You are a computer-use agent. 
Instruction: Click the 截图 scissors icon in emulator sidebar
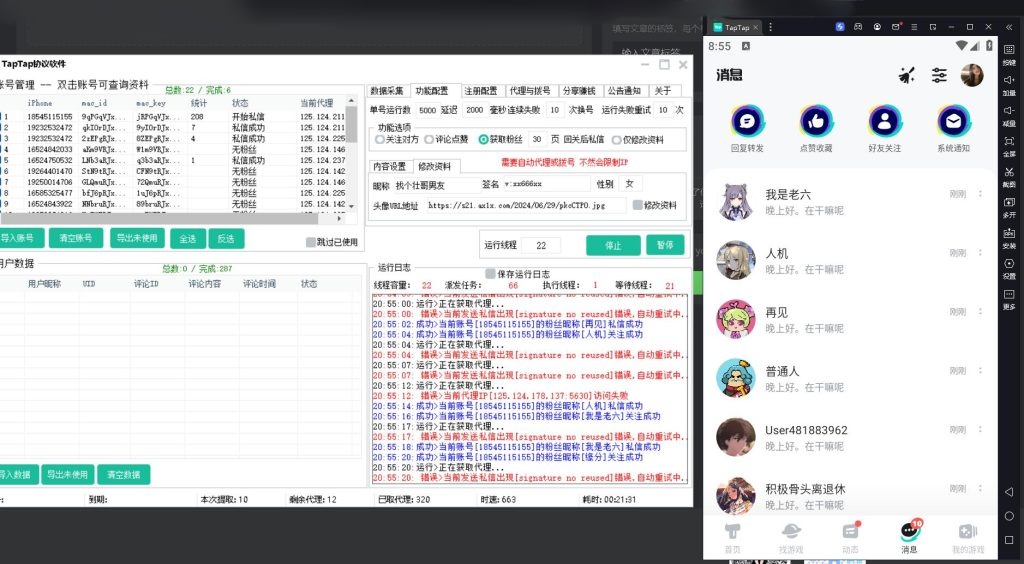[x=1009, y=172]
